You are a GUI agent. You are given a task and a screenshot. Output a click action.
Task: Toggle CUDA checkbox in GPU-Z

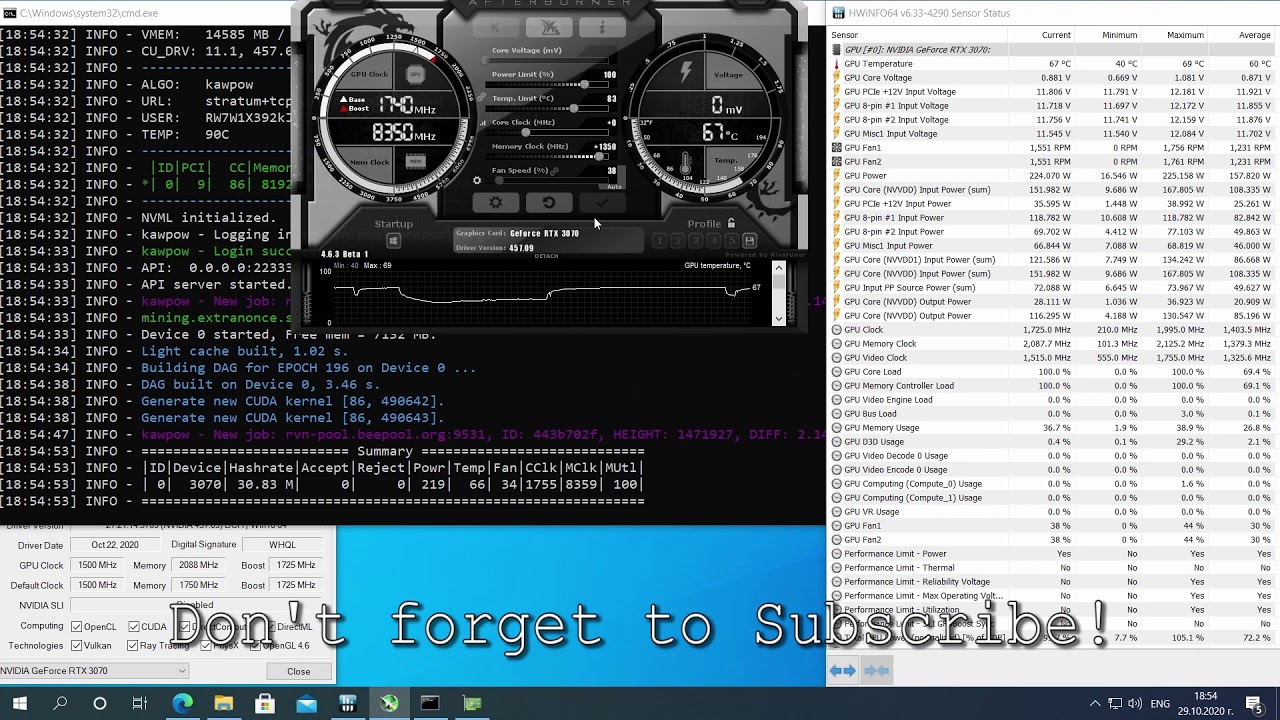tap(133, 627)
